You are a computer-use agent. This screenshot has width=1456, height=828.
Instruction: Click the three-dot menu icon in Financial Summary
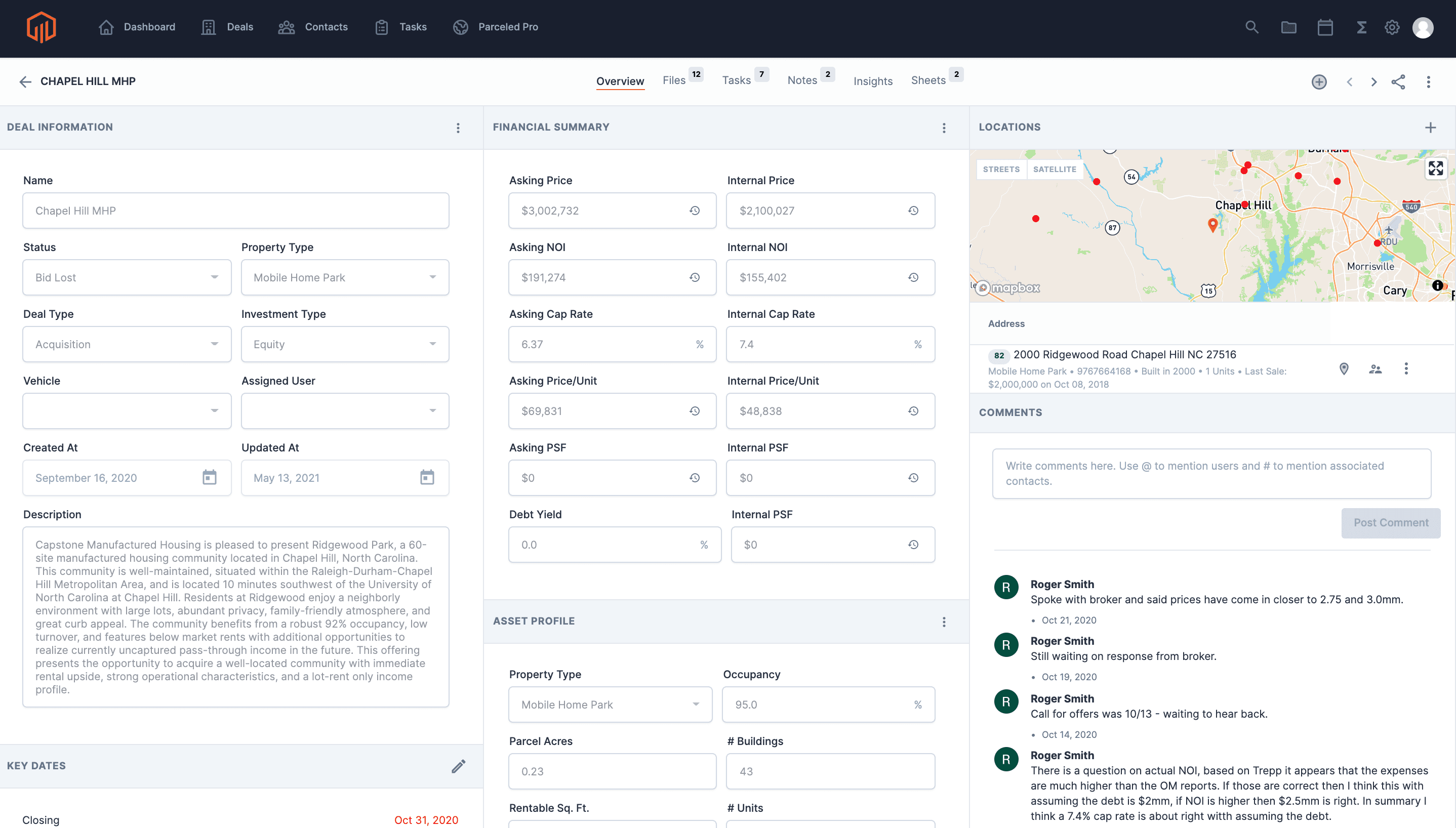click(944, 128)
